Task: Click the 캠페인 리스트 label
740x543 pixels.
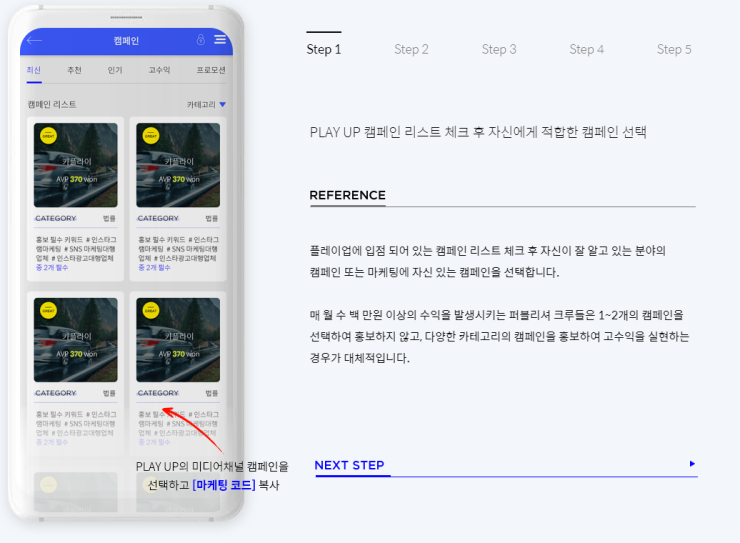Action: click(x=52, y=104)
